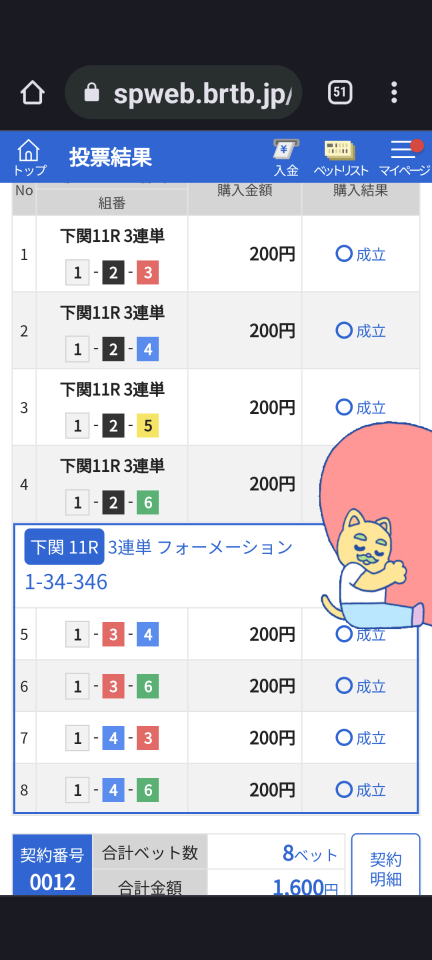Tap the 1-34-346 formation text

(x=66, y=582)
